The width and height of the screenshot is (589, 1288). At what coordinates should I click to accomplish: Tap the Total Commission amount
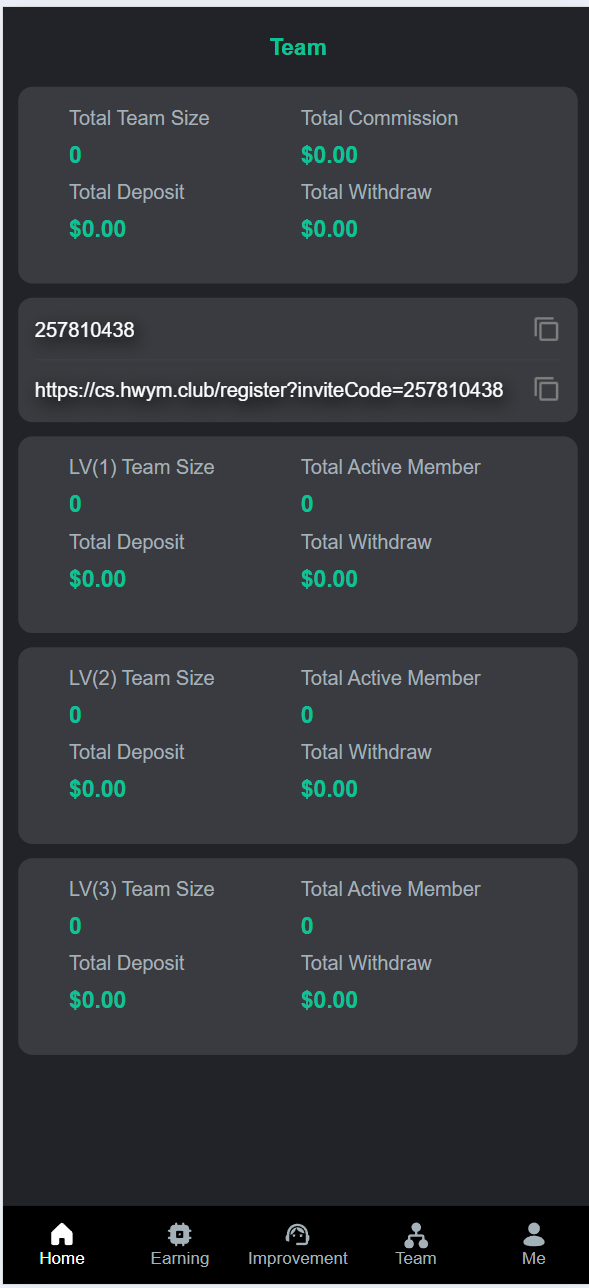click(x=329, y=155)
